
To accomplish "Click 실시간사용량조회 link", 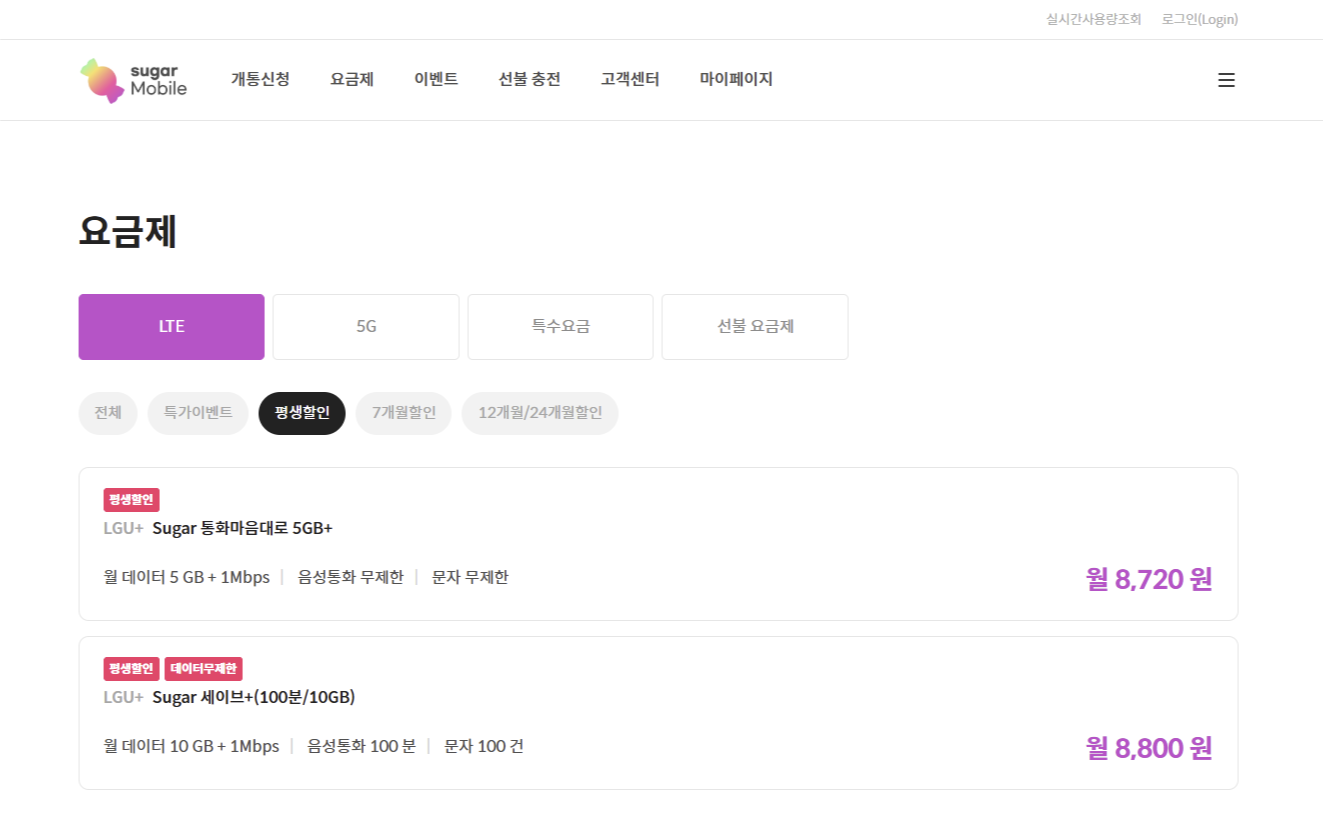I will coord(1093,19).
